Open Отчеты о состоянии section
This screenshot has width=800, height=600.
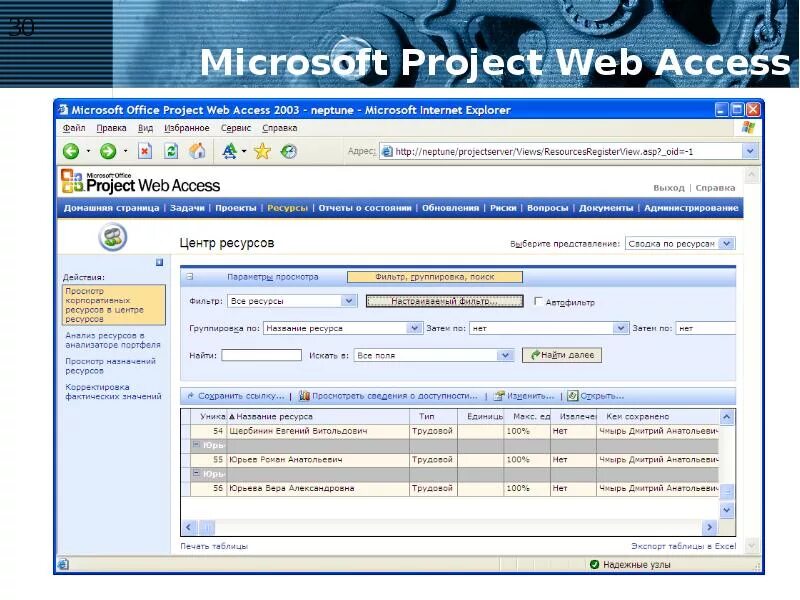point(365,208)
